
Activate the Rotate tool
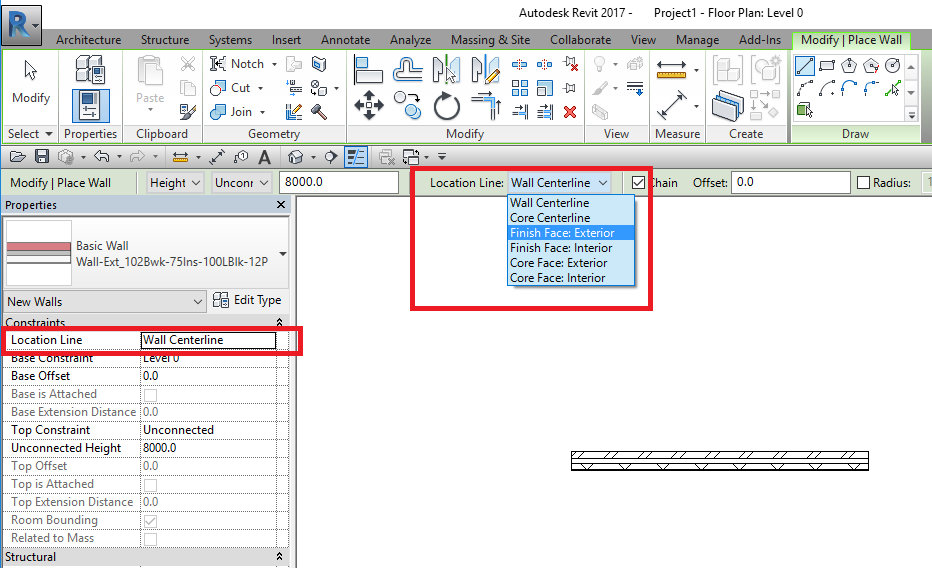click(446, 106)
